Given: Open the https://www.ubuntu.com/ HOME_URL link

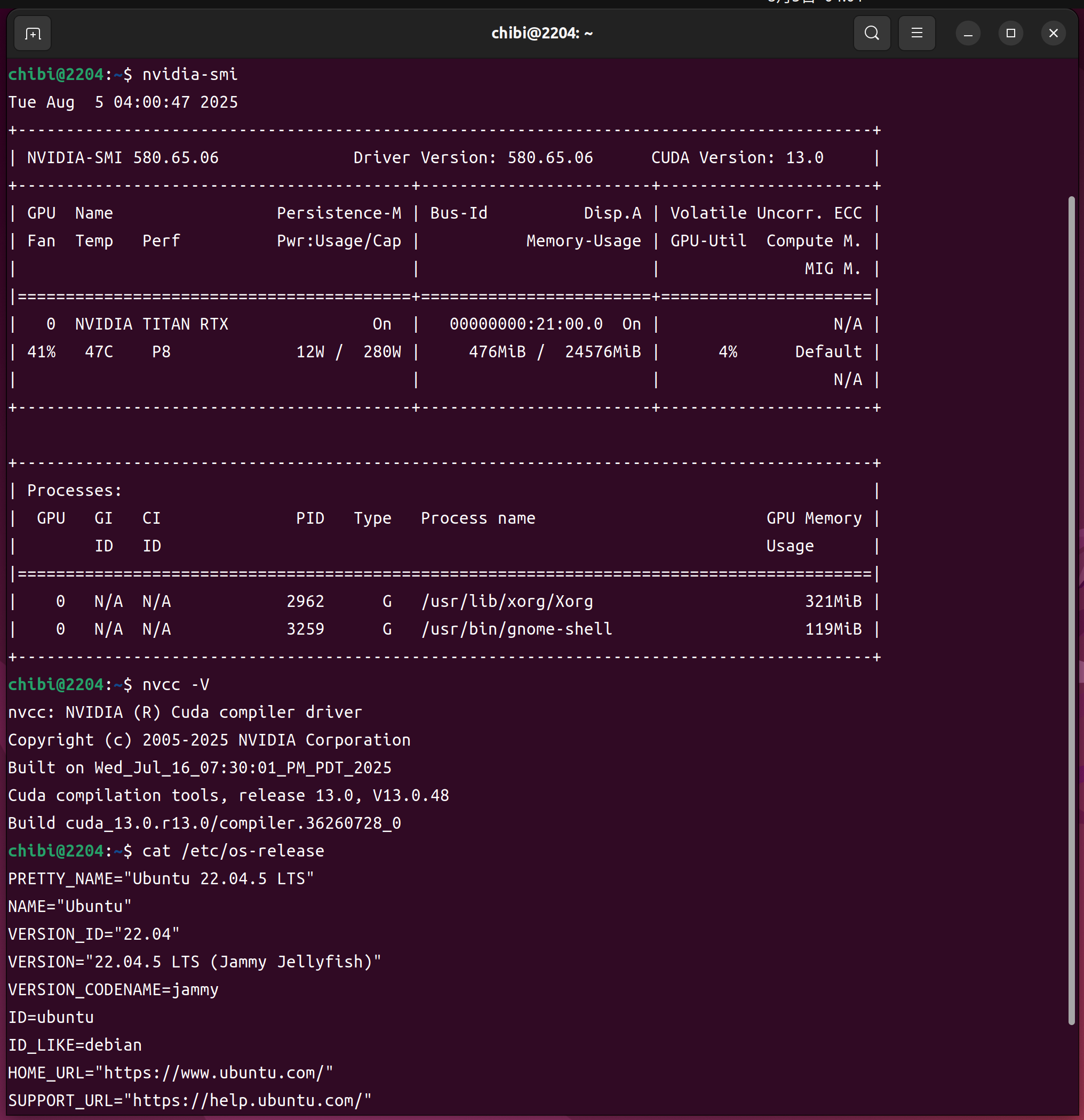Looking at the screenshot, I should click(x=214, y=1073).
